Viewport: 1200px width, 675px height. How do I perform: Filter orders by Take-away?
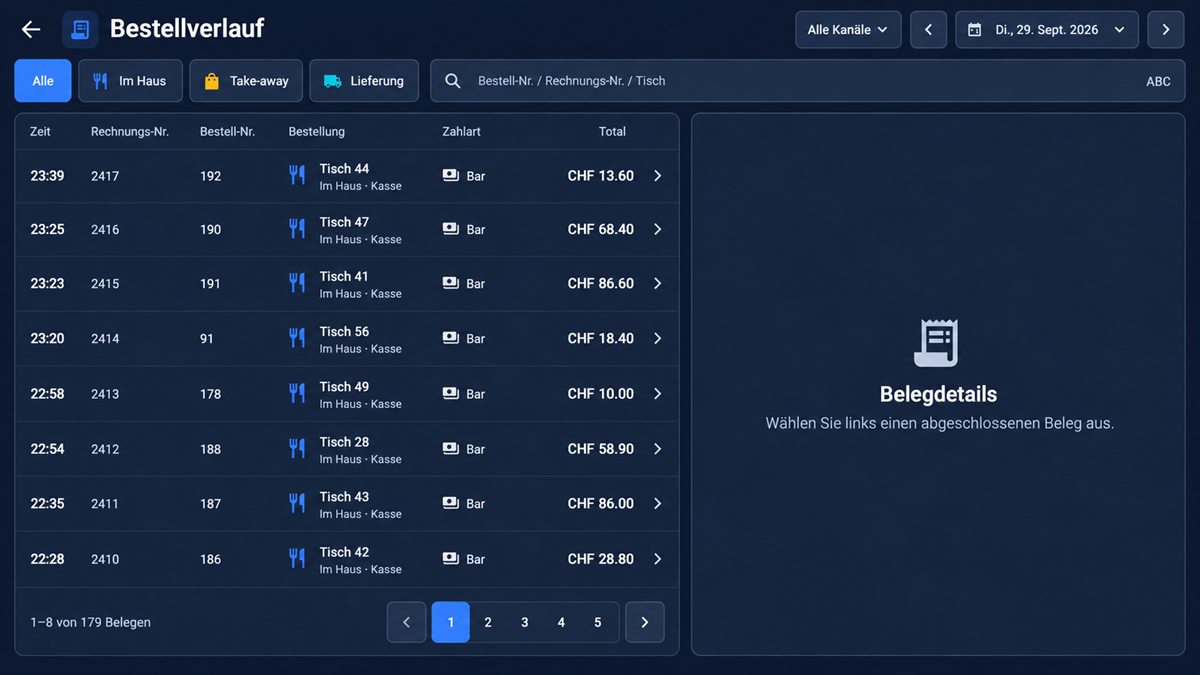pos(246,81)
